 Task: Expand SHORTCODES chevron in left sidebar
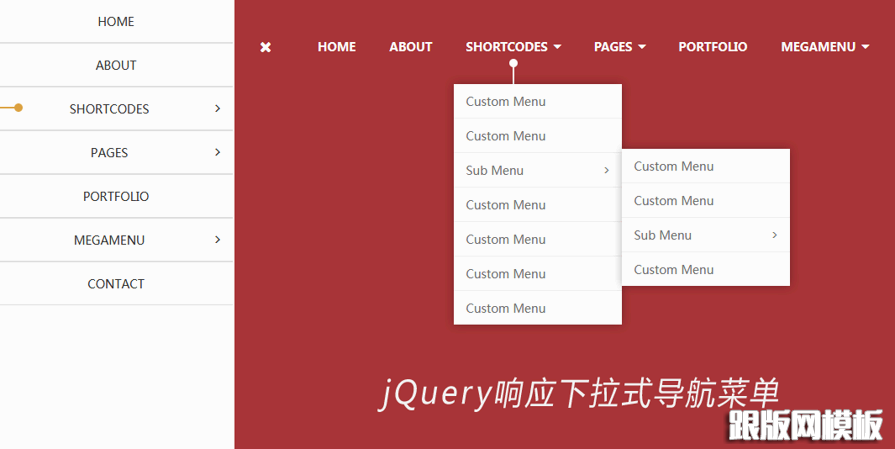(x=217, y=108)
